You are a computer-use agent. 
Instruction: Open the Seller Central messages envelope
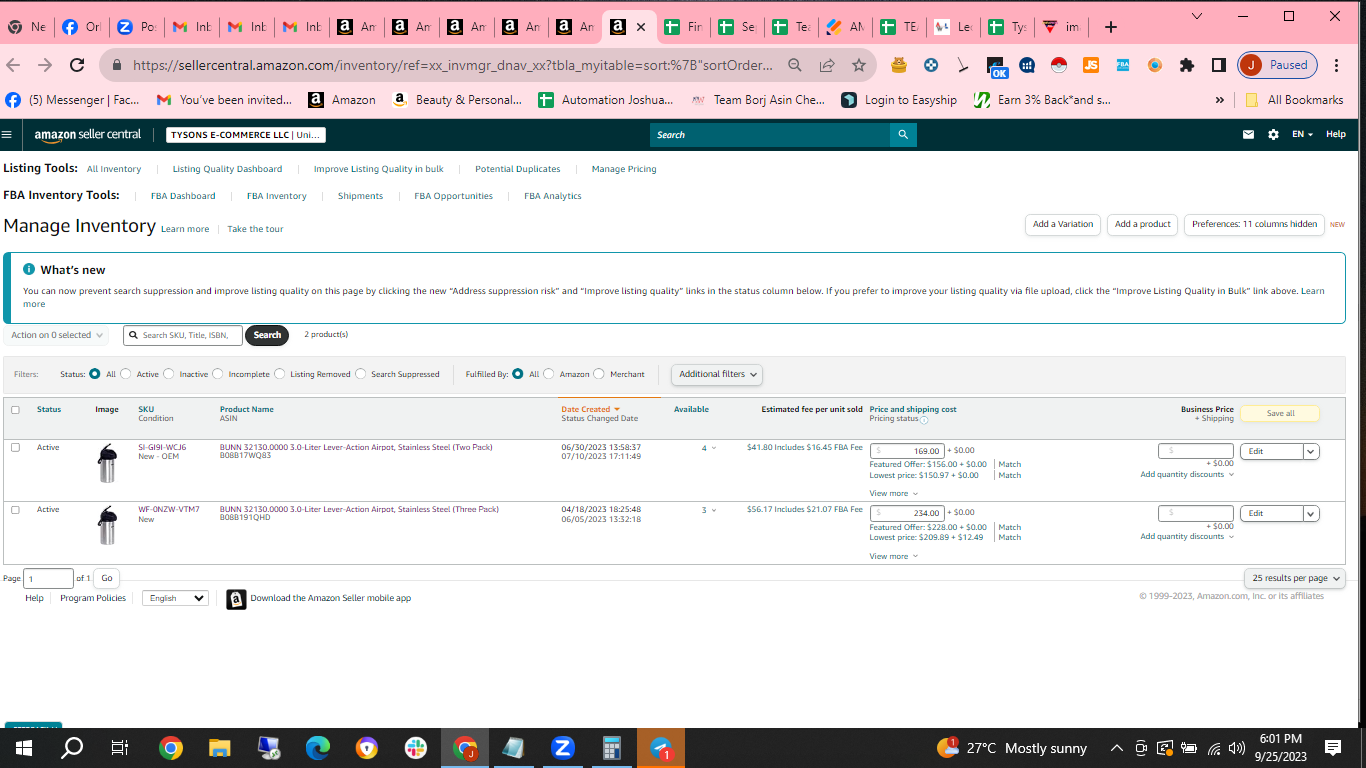[x=1248, y=134]
